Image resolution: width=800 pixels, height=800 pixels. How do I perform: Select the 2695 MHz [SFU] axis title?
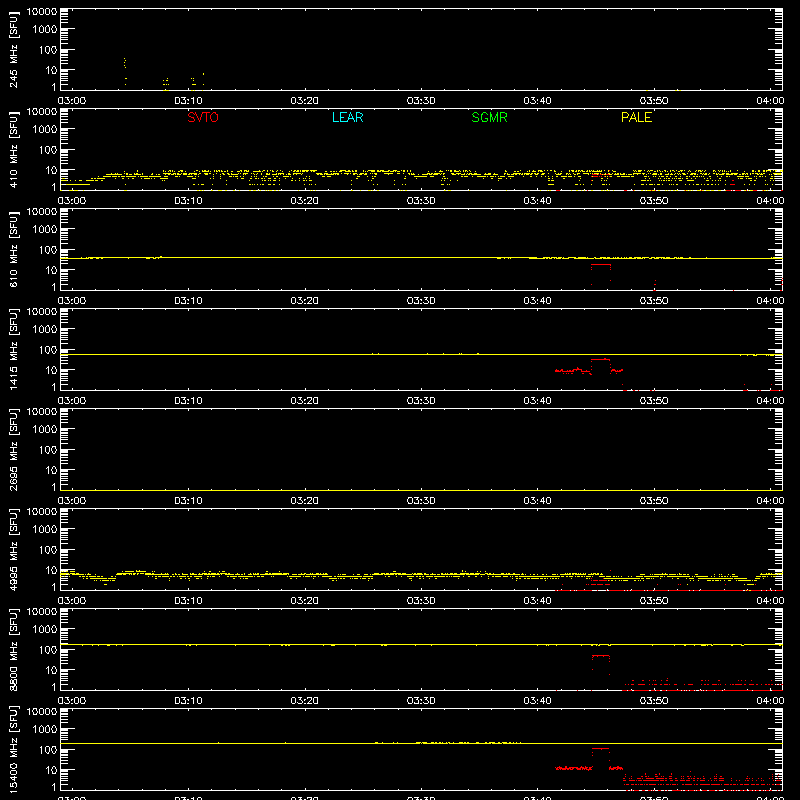(x=13, y=449)
